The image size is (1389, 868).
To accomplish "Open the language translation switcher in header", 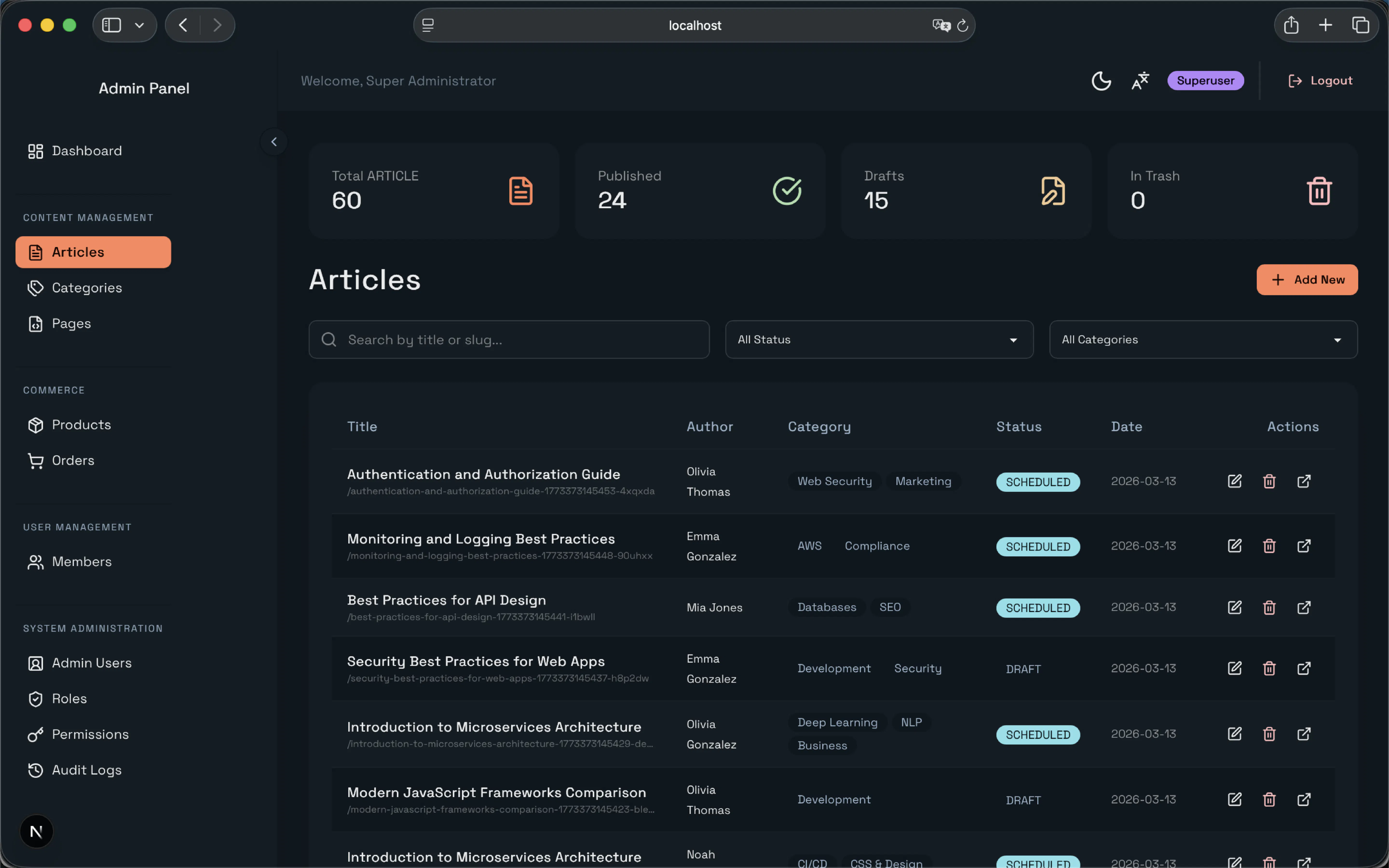I will point(1140,81).
